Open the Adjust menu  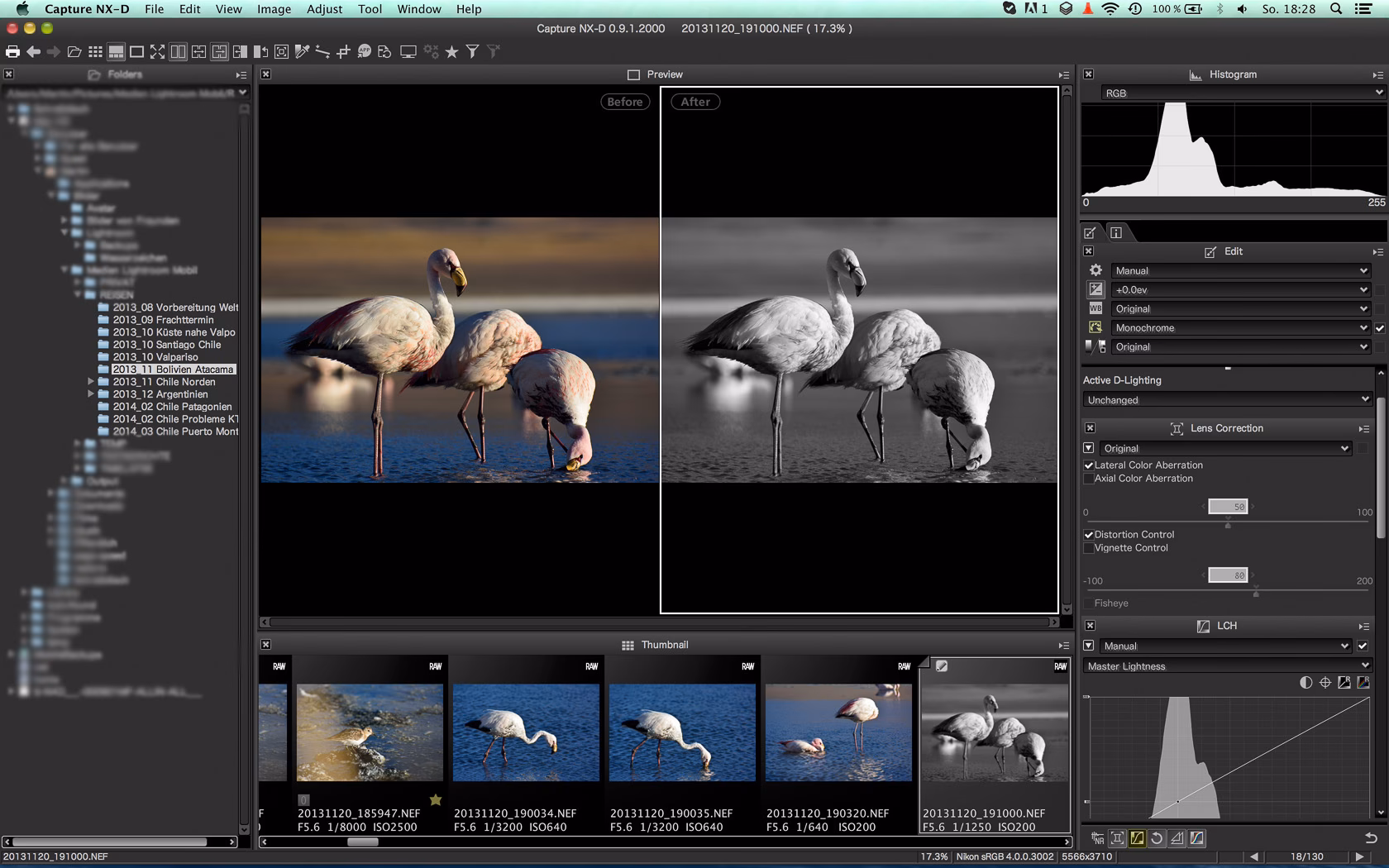pos(324,9)
